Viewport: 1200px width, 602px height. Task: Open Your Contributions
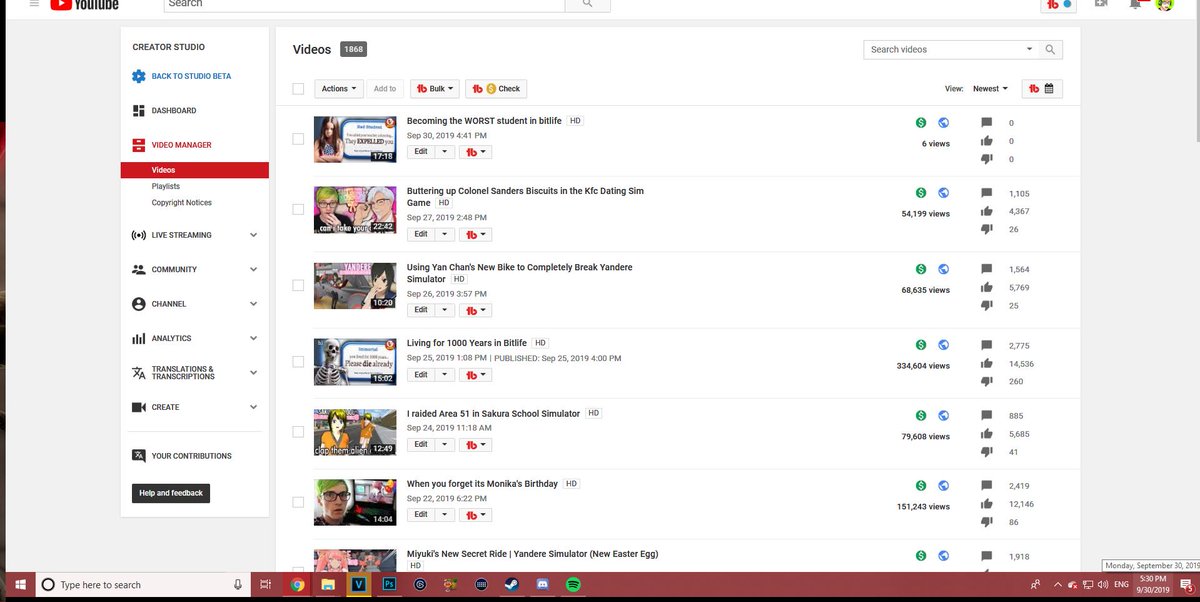pyautogui.click(x=191, y=456)
